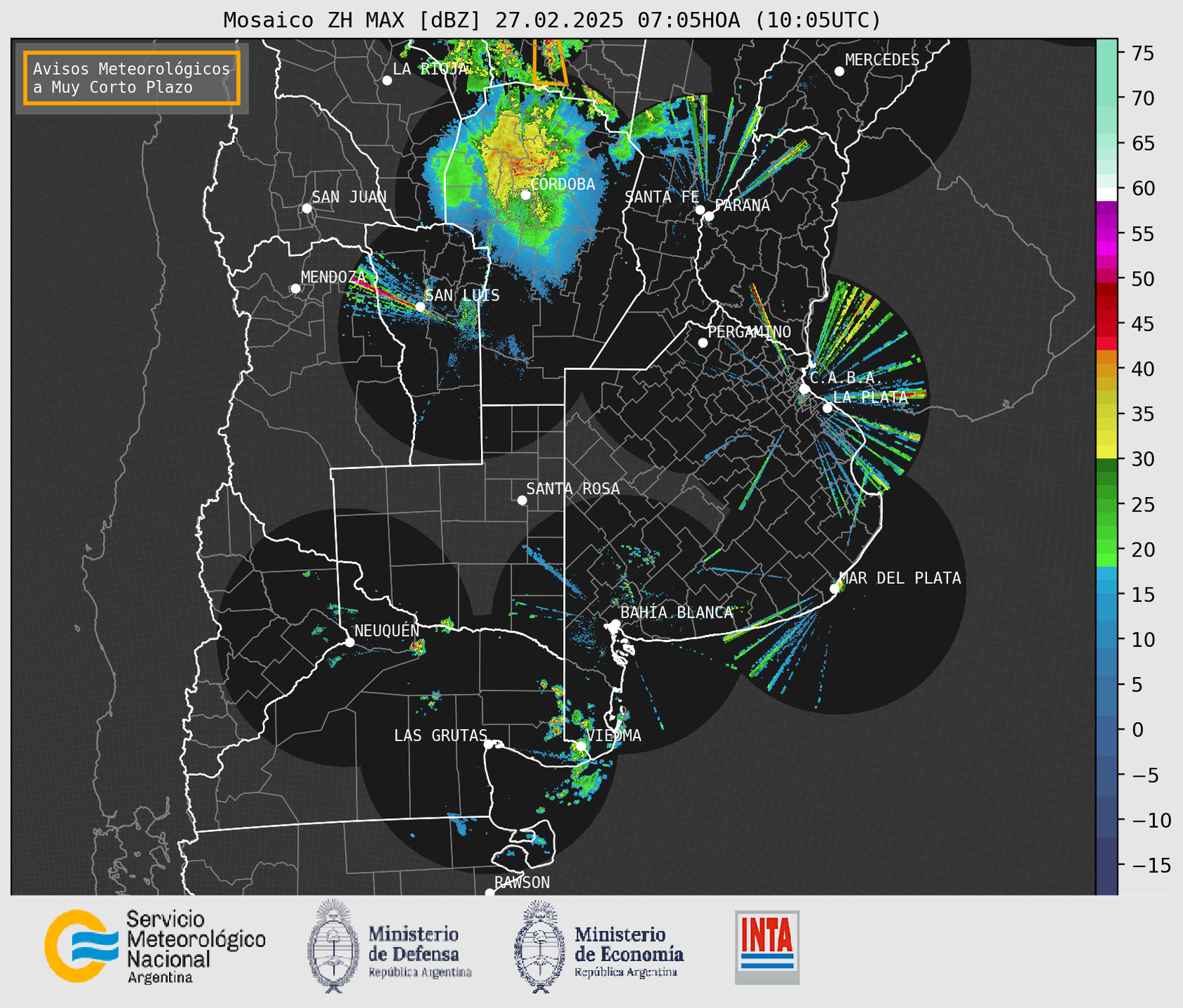Click the PARANA city label

click(x=742, y=205)
